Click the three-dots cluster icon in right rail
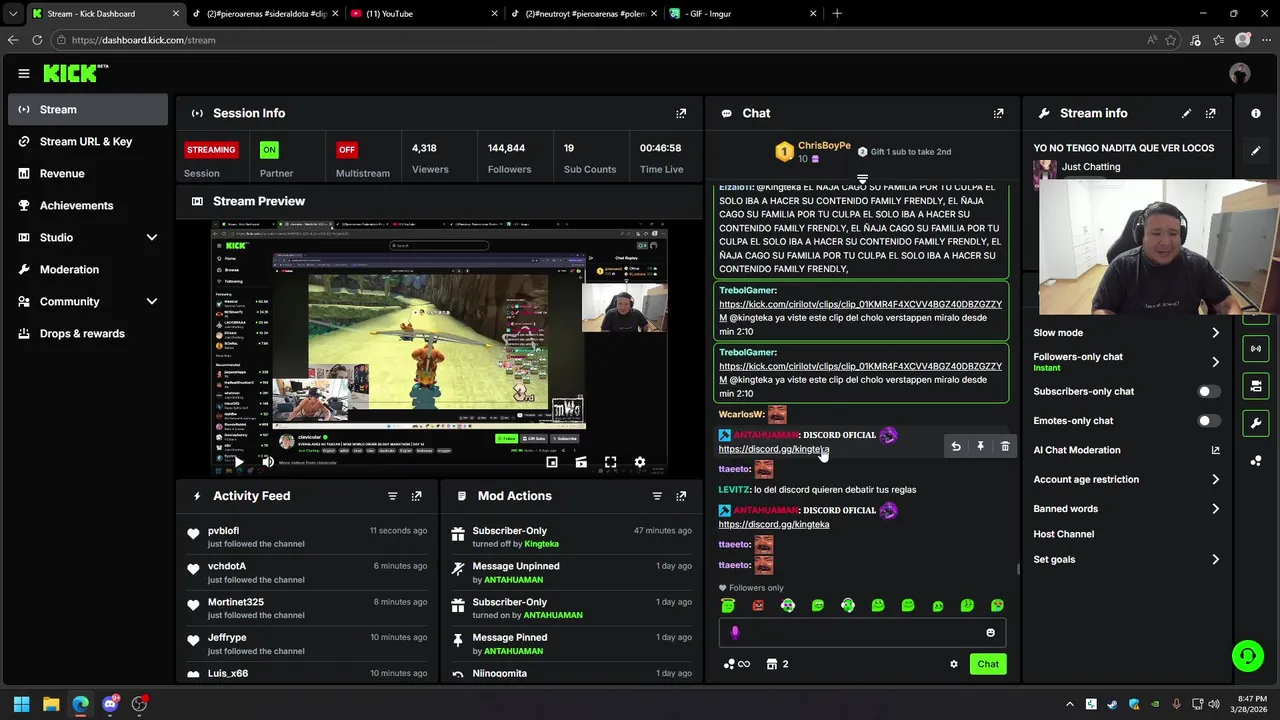The image size is (1280, 720). (1256, 460)
